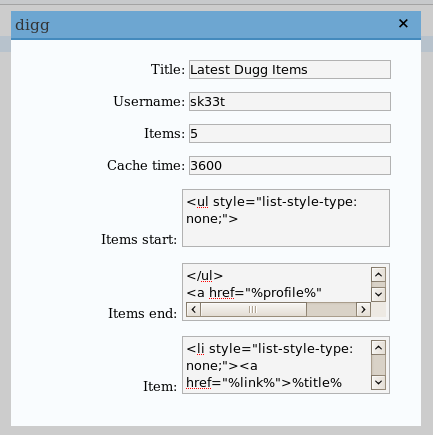Click inside the Items start textarea
Screen dimensions: 433x435
(286, 218)
